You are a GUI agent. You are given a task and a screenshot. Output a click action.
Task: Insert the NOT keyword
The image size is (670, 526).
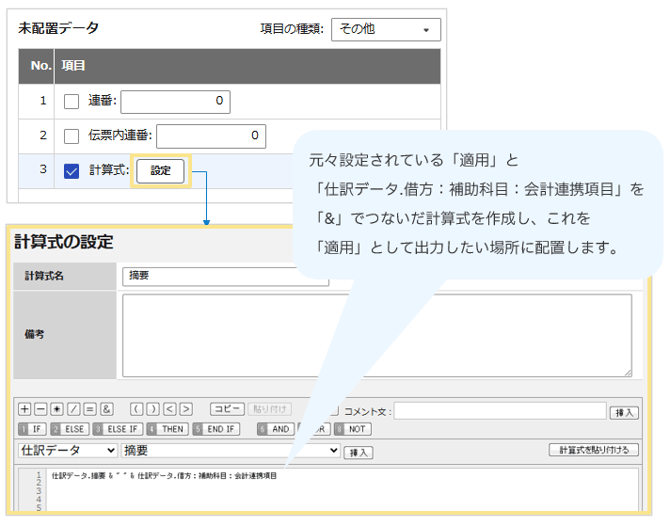(x=353, y=429)
